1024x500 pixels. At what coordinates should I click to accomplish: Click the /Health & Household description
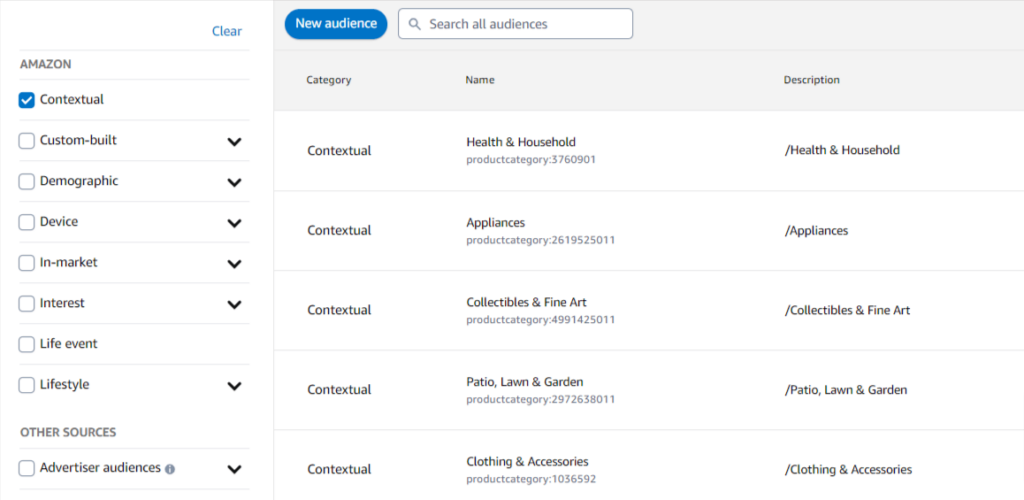(842, 150)
